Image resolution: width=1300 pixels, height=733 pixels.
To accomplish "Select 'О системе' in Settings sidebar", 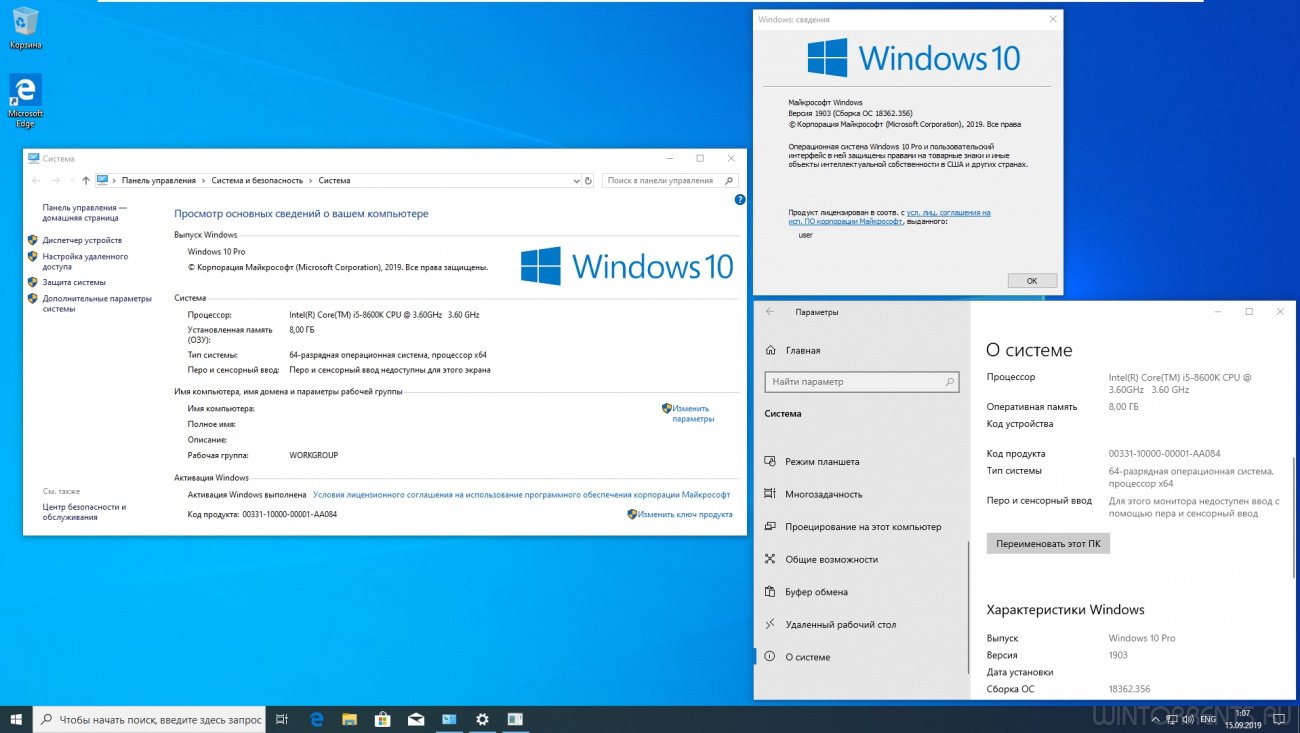I will tap(807, 657).
